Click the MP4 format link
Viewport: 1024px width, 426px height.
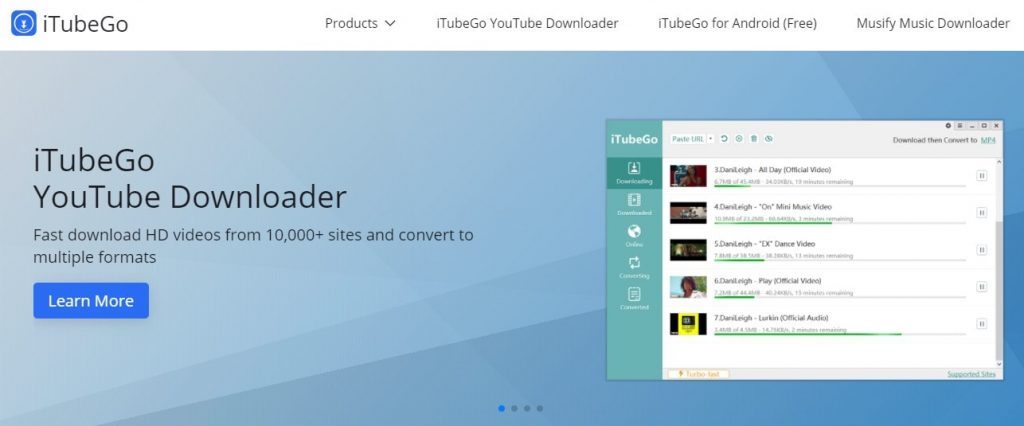988,140
